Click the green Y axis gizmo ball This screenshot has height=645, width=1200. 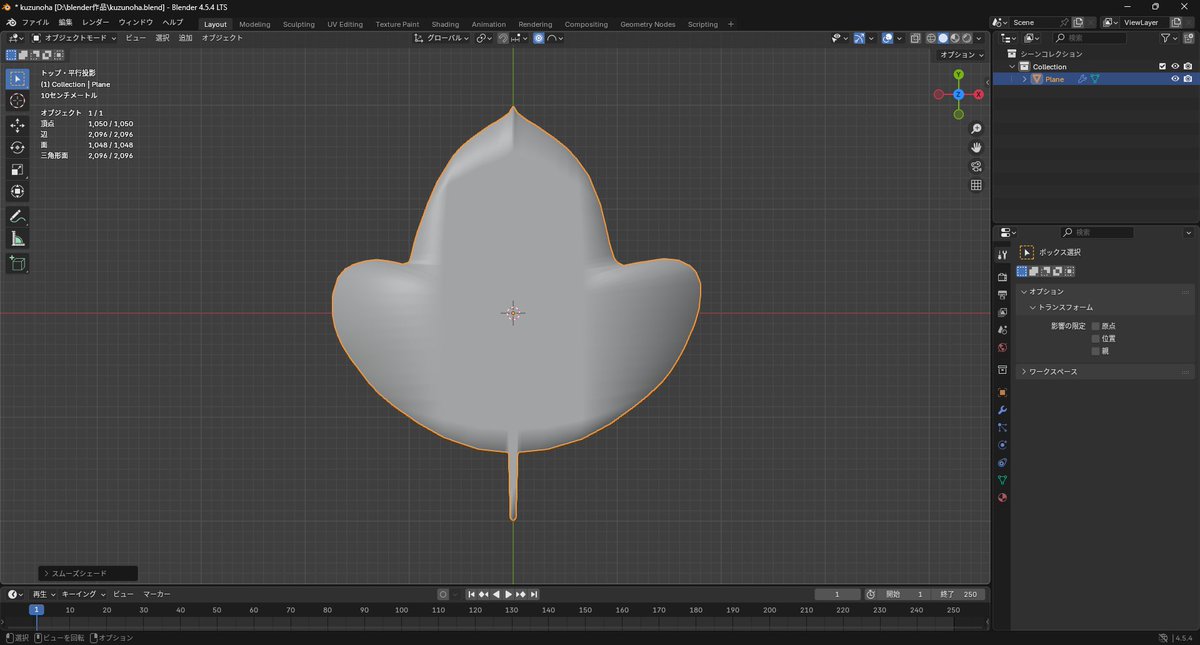pyautogui.click(x=958, y=74)
